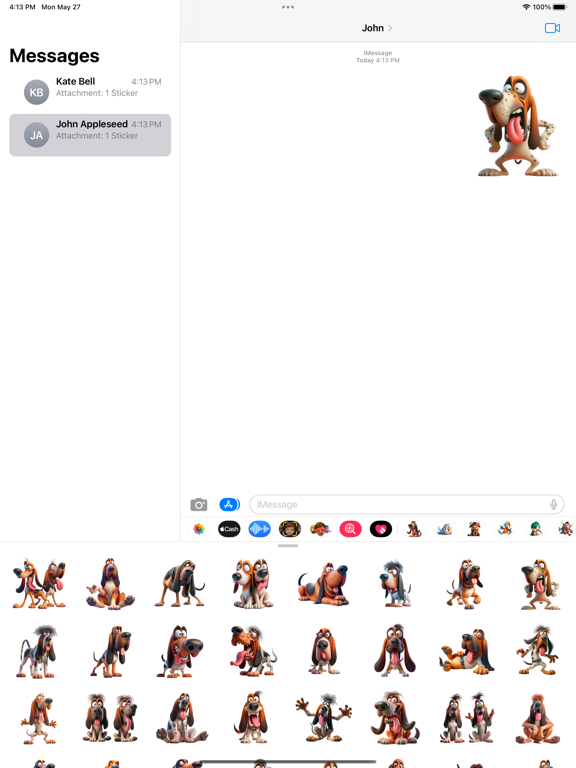Click the iMessage text input field
This screenshot has height=768, width=576.
pyautogui.click(x=407, y=504)
